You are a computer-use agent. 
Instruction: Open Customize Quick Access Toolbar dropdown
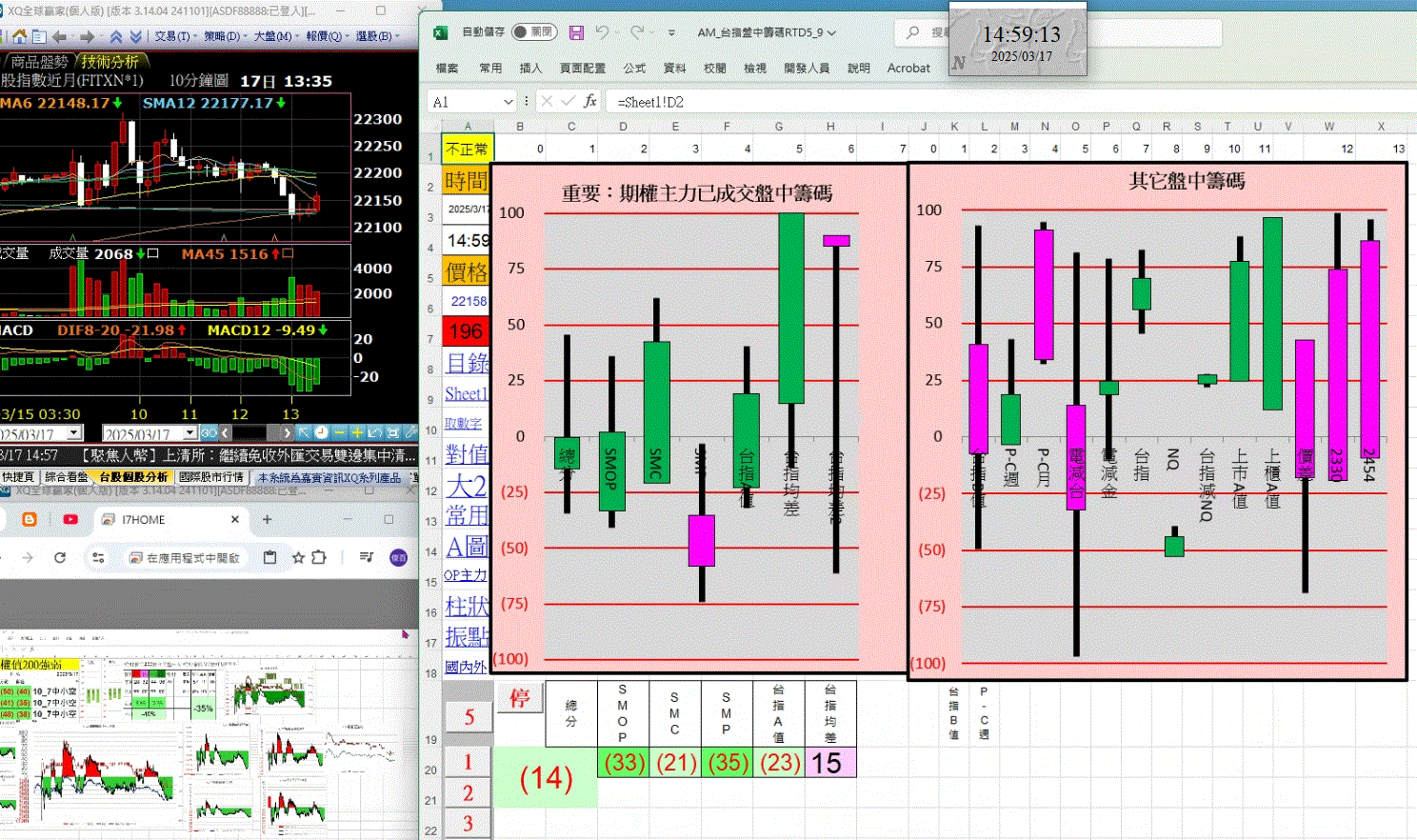[x=671, y=32]
